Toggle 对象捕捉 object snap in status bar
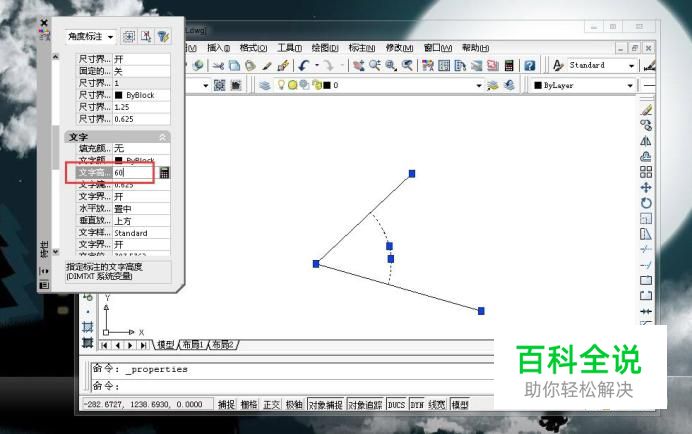The width and height of the screenshot is (692, 434). [x=326, y=404]
